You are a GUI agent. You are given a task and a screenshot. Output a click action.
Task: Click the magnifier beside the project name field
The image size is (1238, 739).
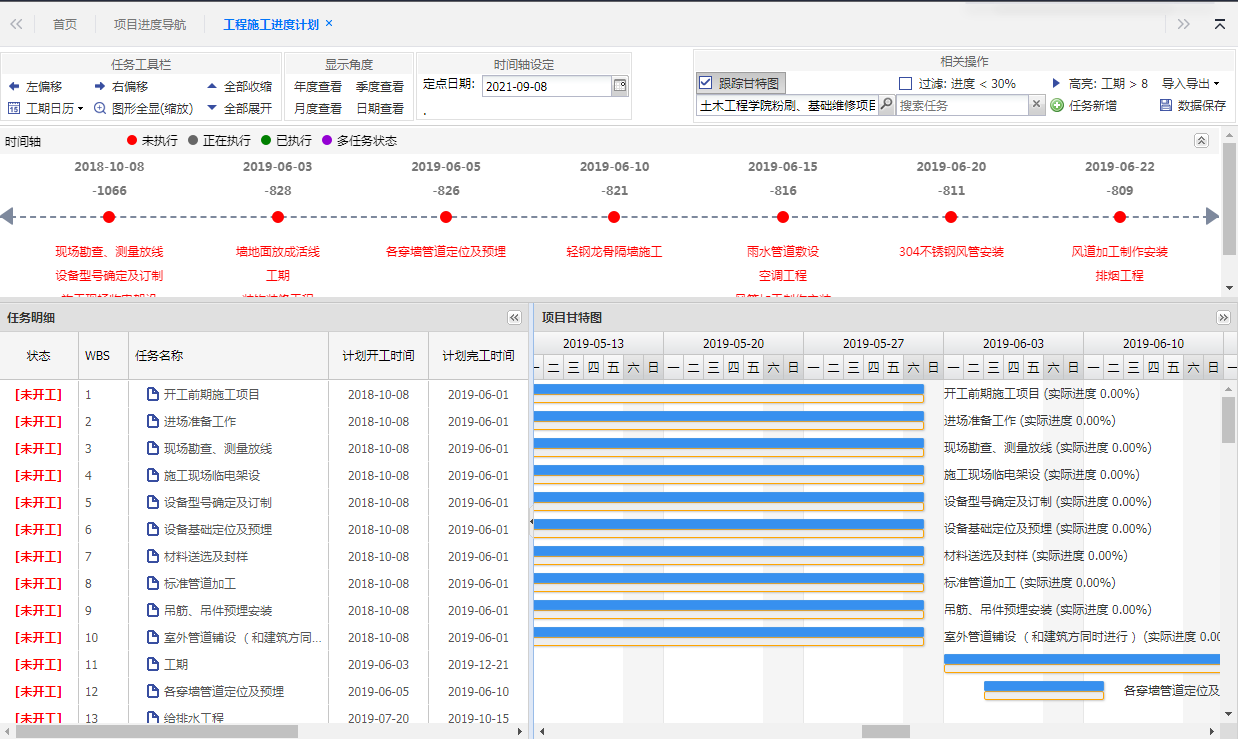coord(886,105)
